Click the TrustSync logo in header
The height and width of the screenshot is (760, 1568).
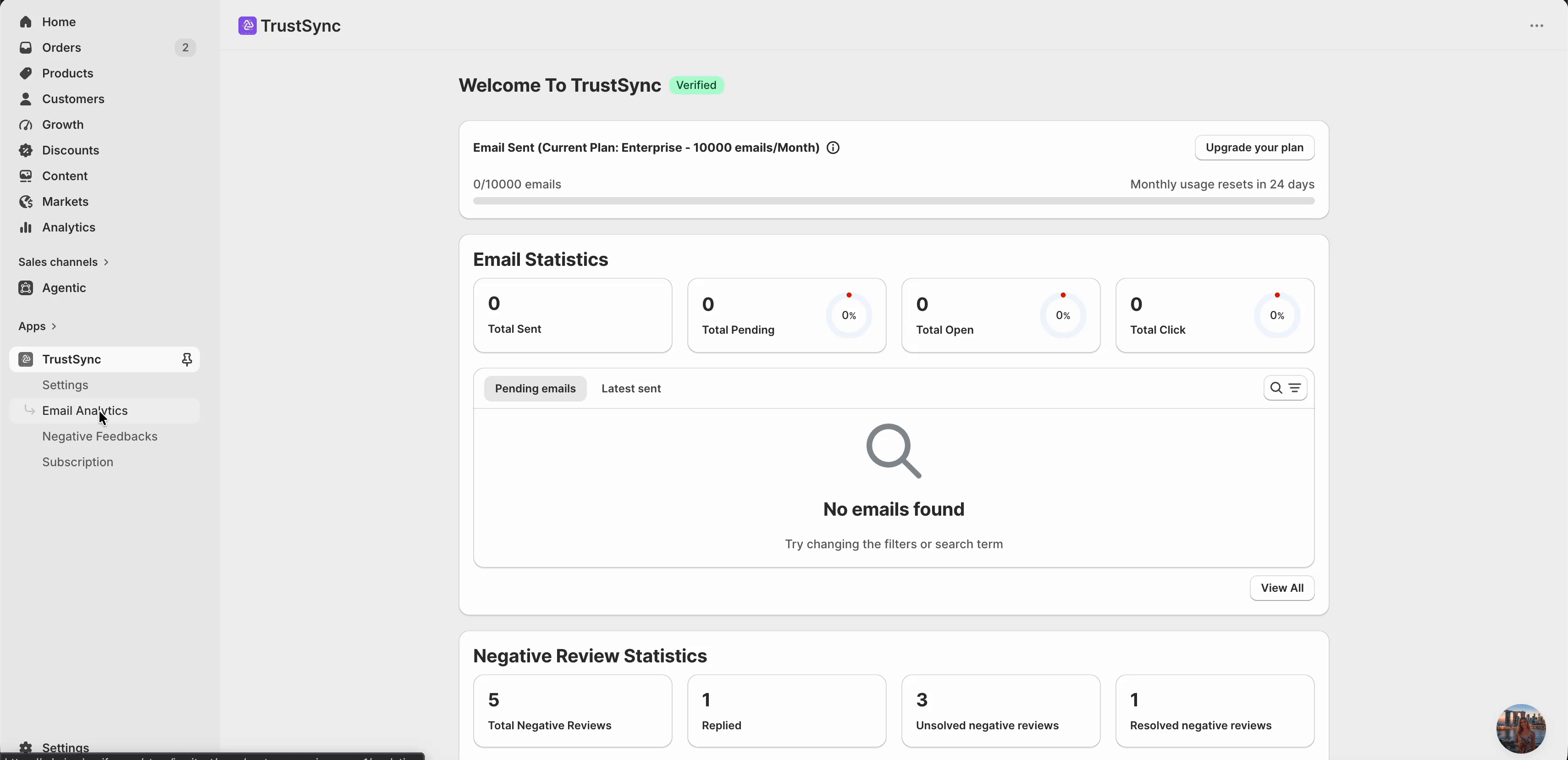point(247,26)
